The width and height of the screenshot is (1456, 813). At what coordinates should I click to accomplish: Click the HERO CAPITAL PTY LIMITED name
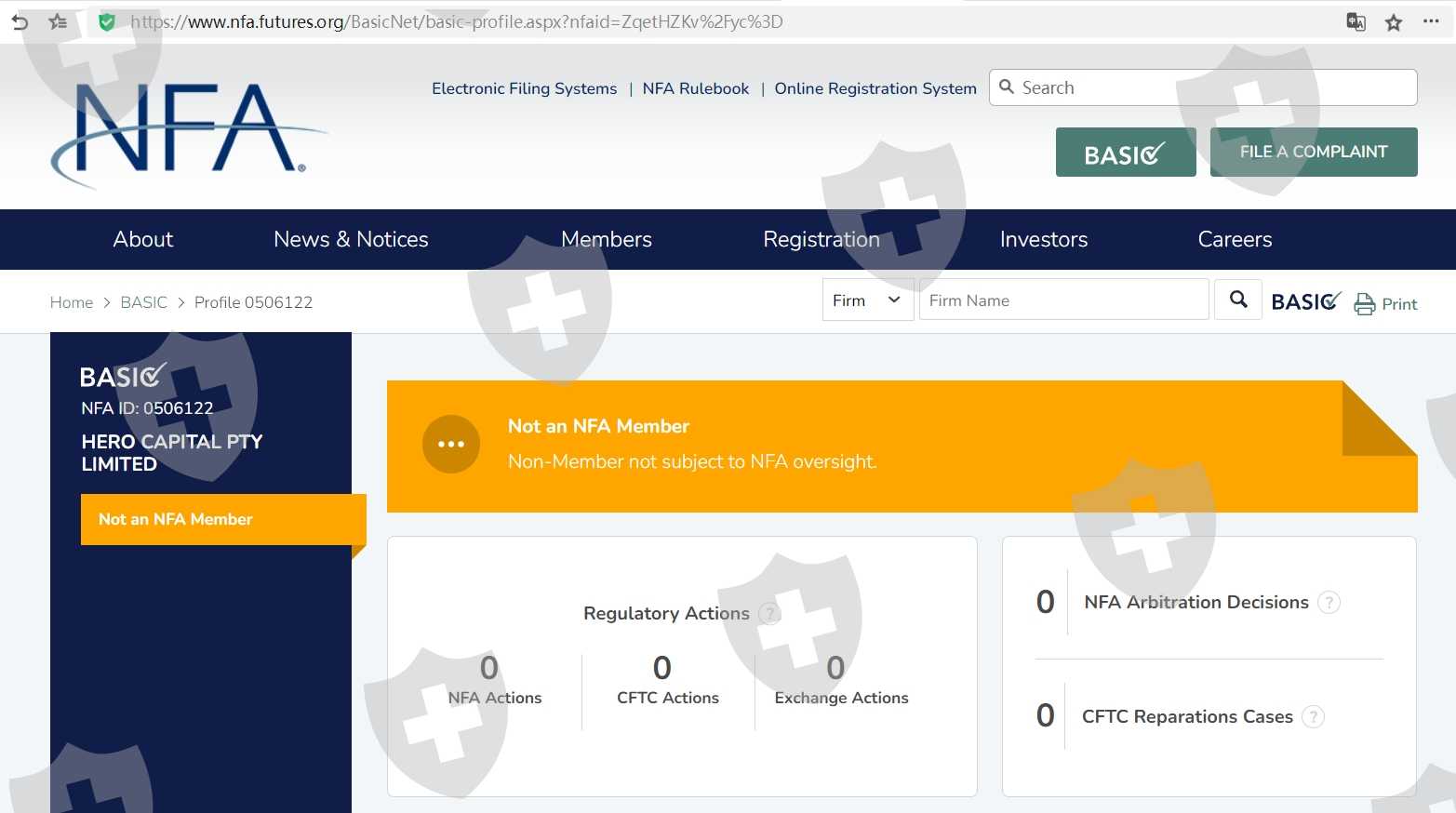click(172, 452)
